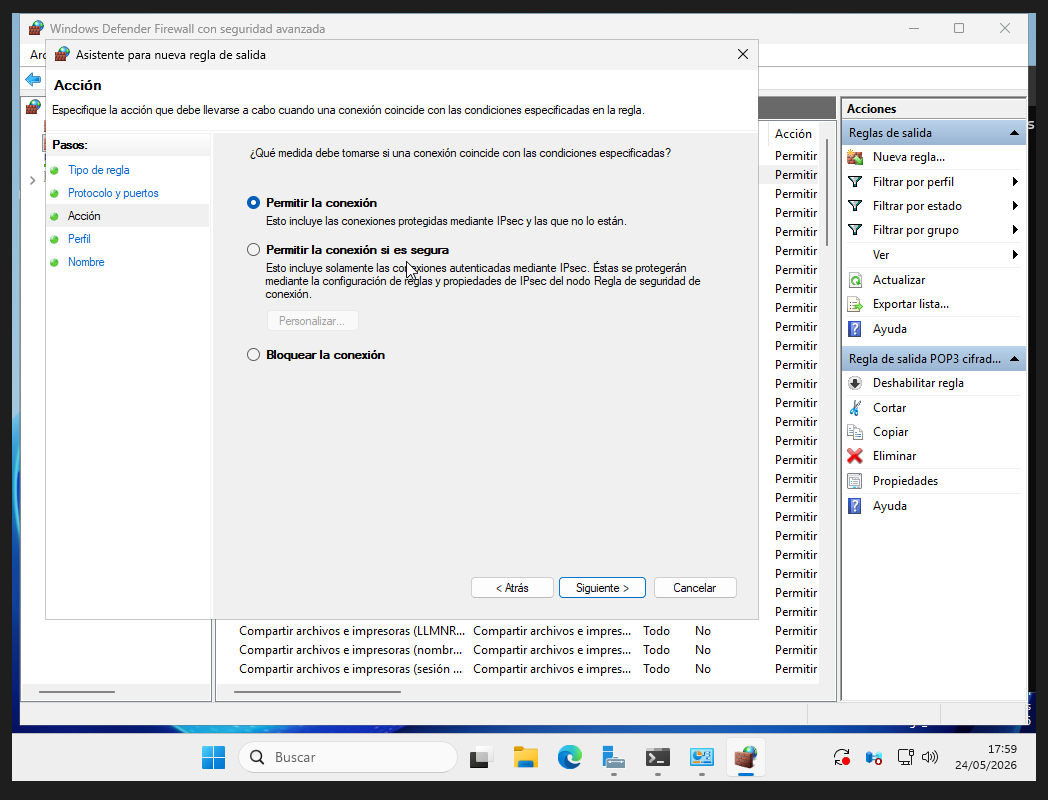This screenshot has width=1048, height=800.
Task: Open 'Protocolo y puertos' step
Action: 113,193
